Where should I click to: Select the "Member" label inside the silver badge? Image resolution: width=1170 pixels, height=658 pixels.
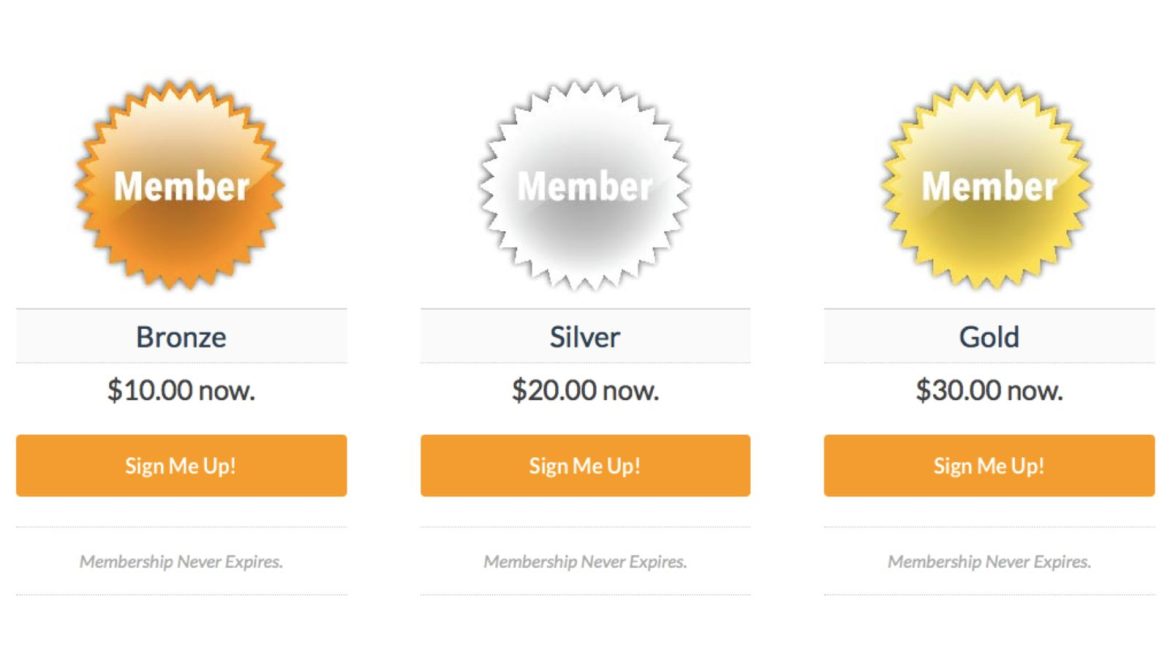point(584,186)
